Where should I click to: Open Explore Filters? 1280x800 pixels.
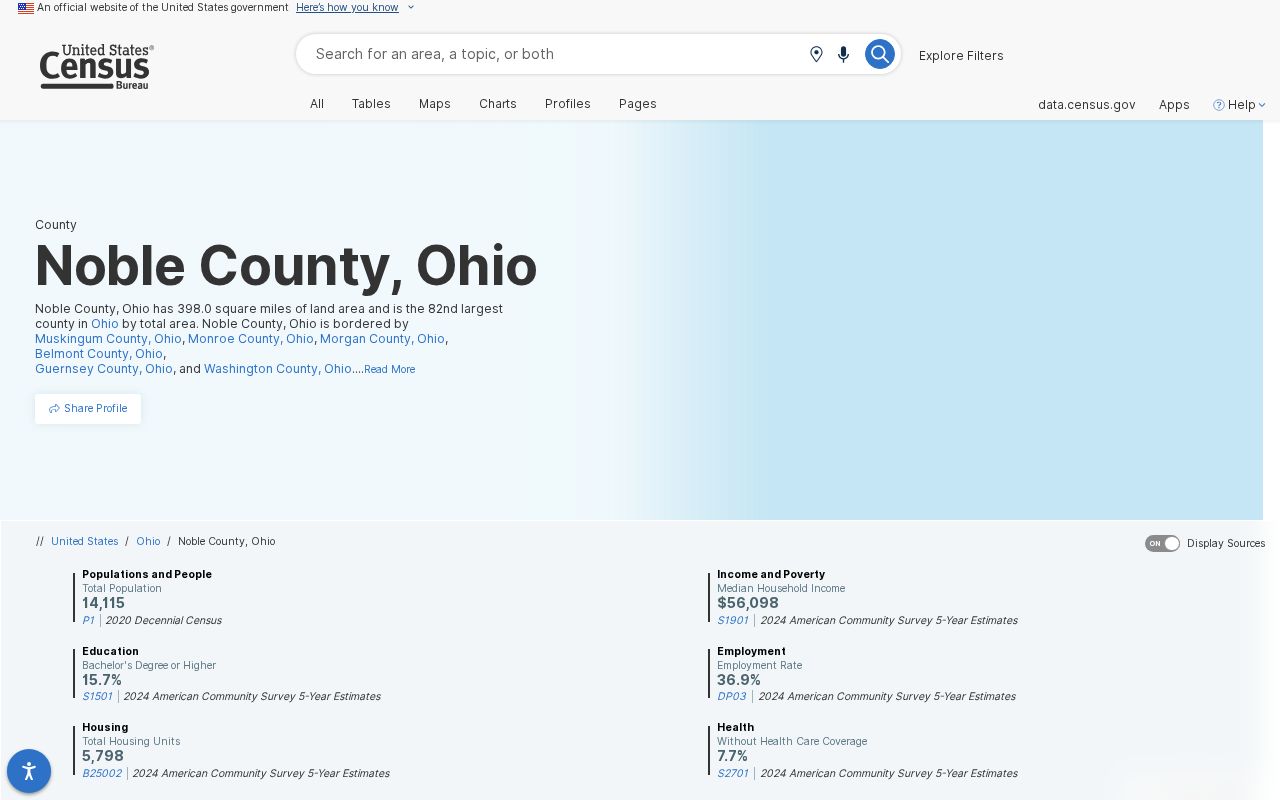(x=961, y=55)
